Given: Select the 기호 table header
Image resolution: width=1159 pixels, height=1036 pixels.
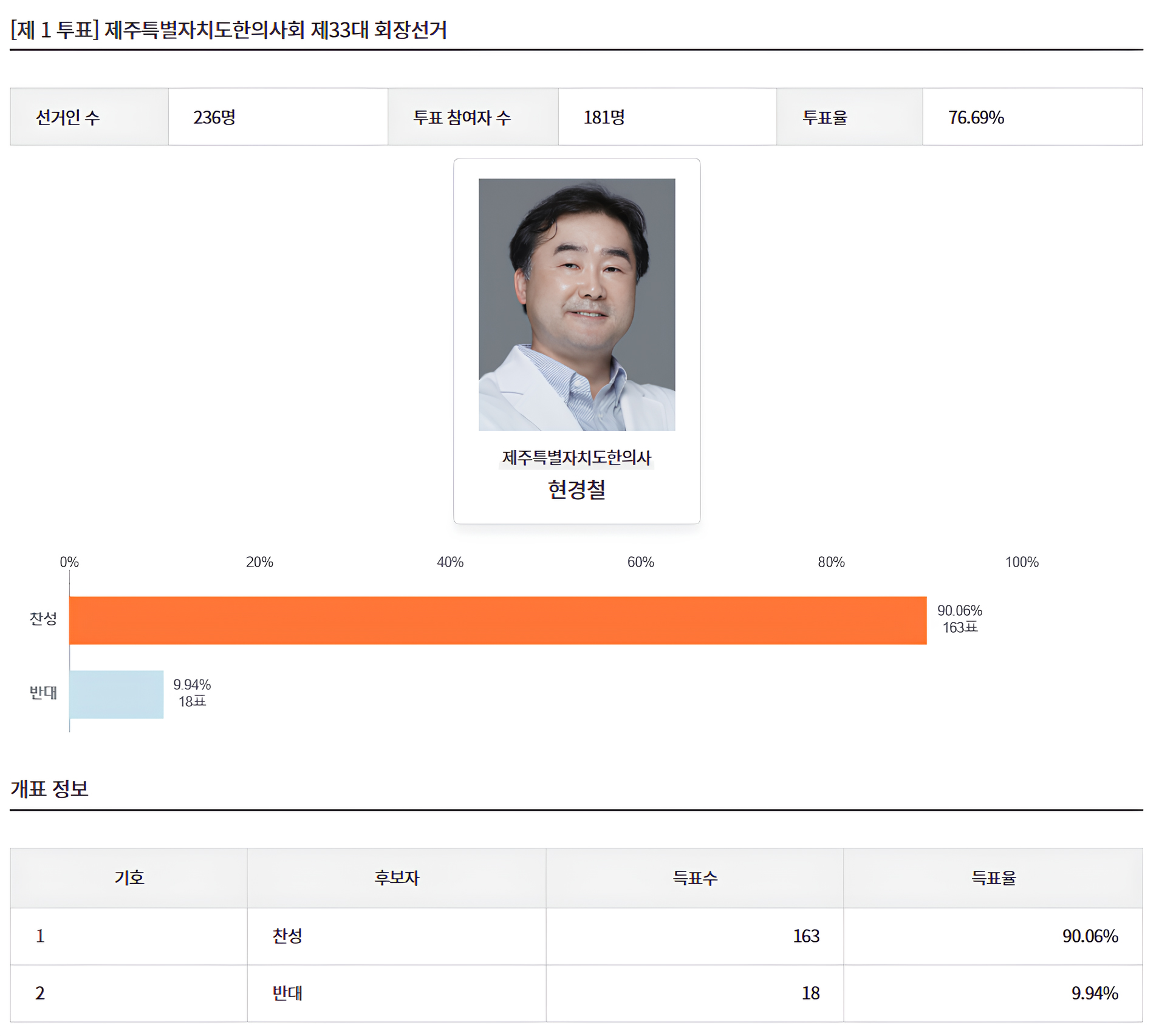Looking at the screenshot, I should click(128, 878).
